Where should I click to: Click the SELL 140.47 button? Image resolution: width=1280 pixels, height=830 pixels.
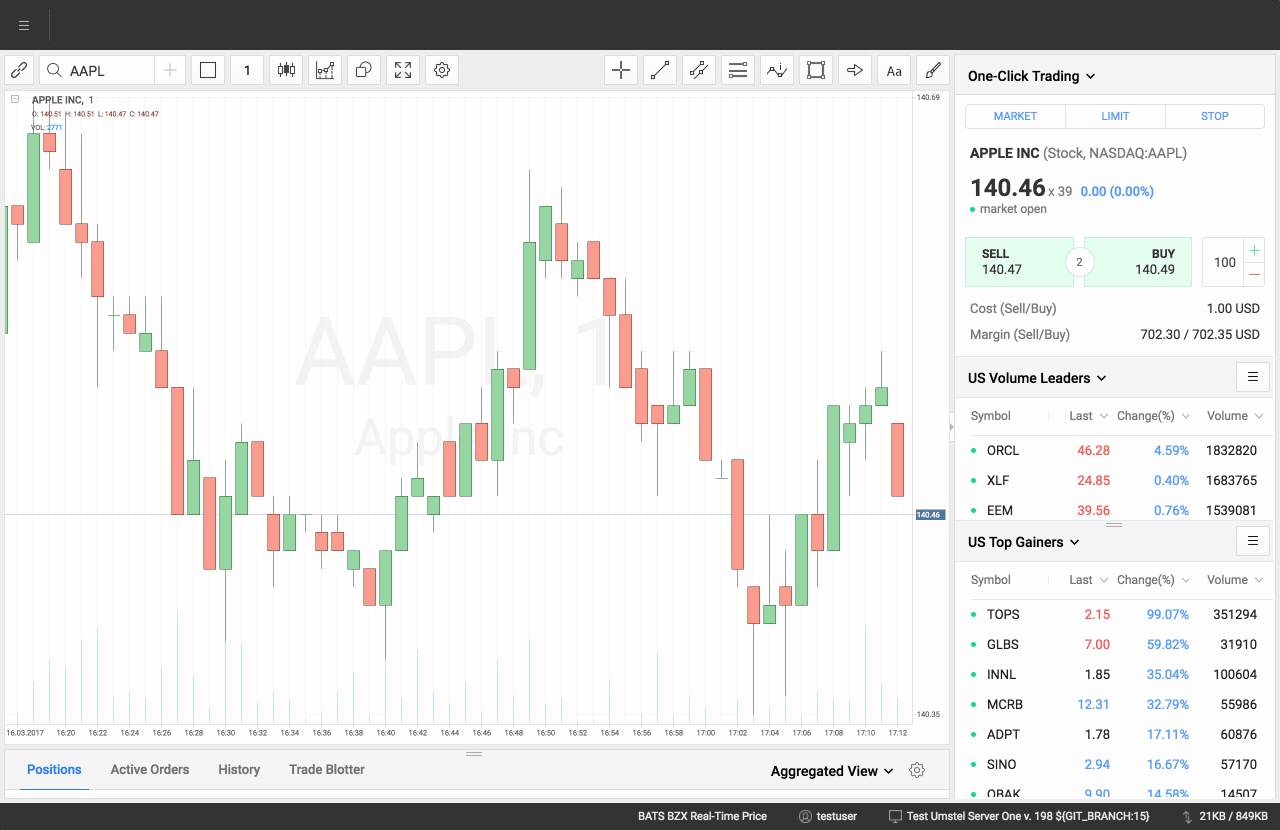pyautogui.click(x=1018, y=262)
